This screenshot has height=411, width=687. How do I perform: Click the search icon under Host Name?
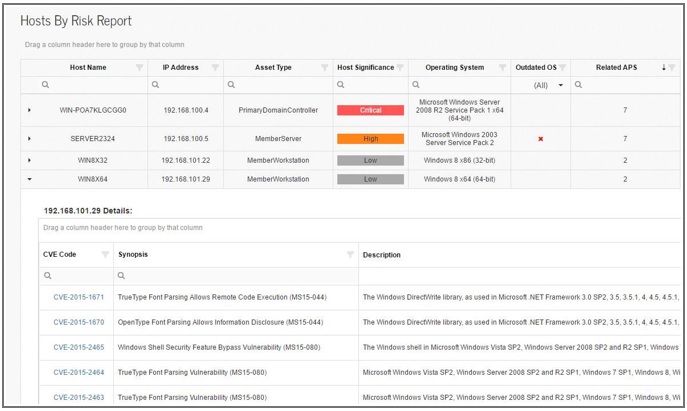click(x=45, y=85)
